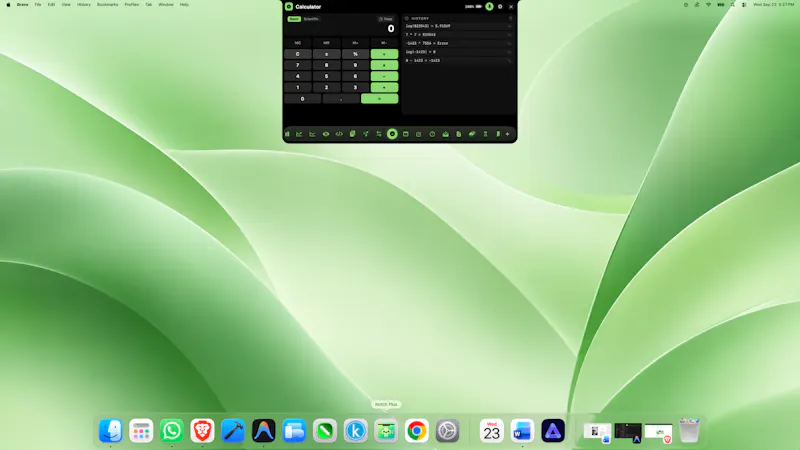Tap the digit 8 key
Viewport: 800px width, 450px height.
[x=327, y=65]
